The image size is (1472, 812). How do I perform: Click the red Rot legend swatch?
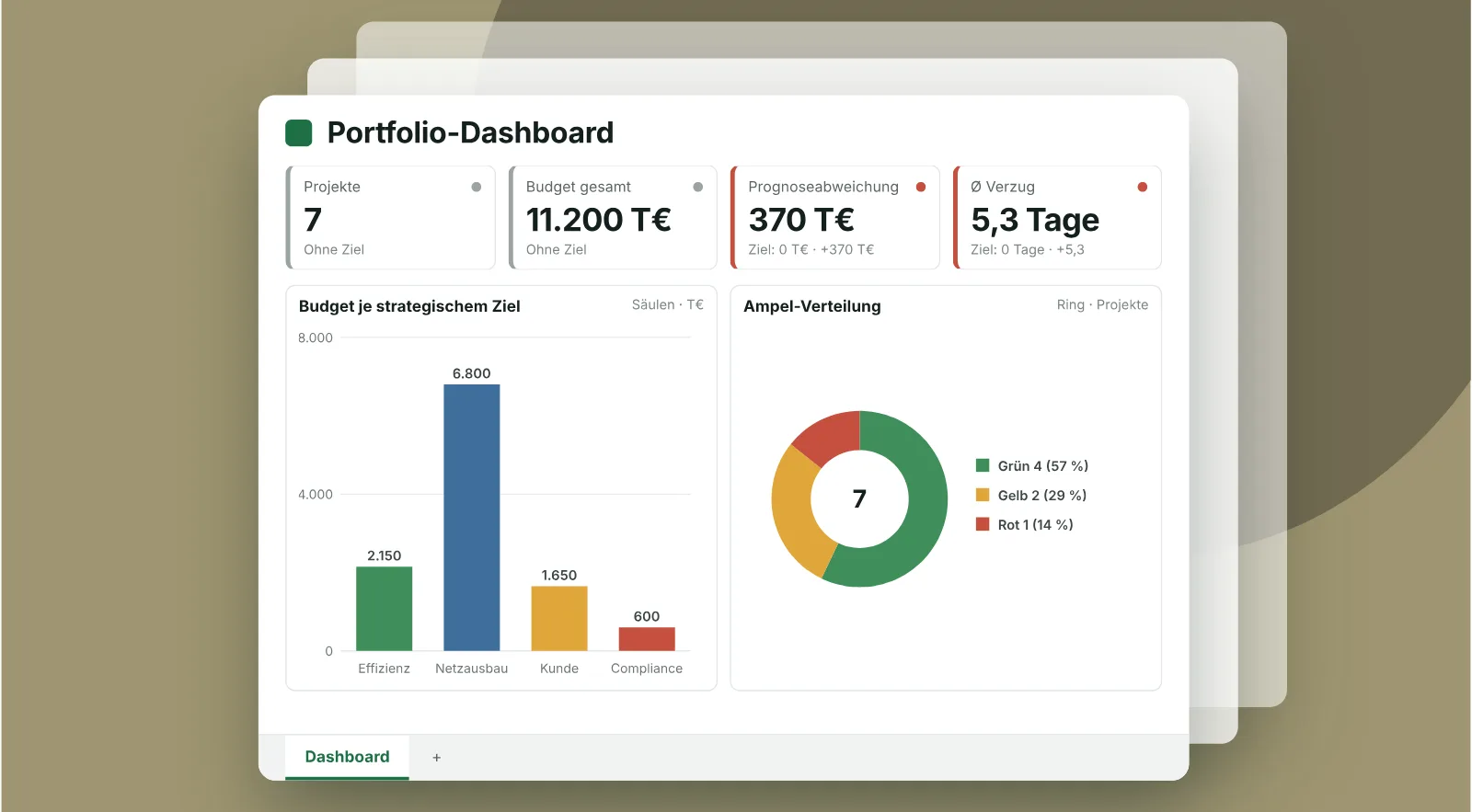(983, 524)
